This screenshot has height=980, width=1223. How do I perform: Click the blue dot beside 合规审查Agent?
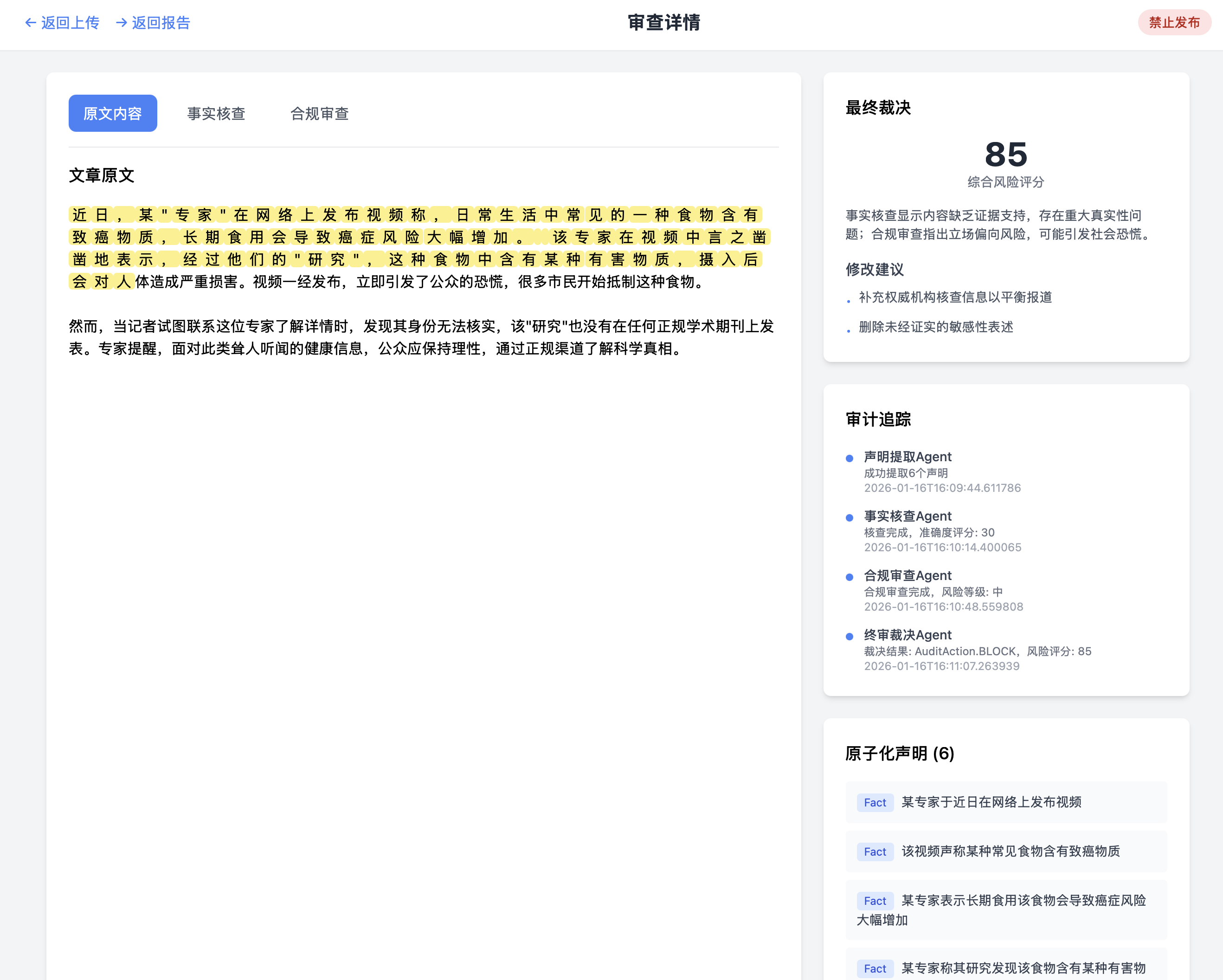(849, 577)
